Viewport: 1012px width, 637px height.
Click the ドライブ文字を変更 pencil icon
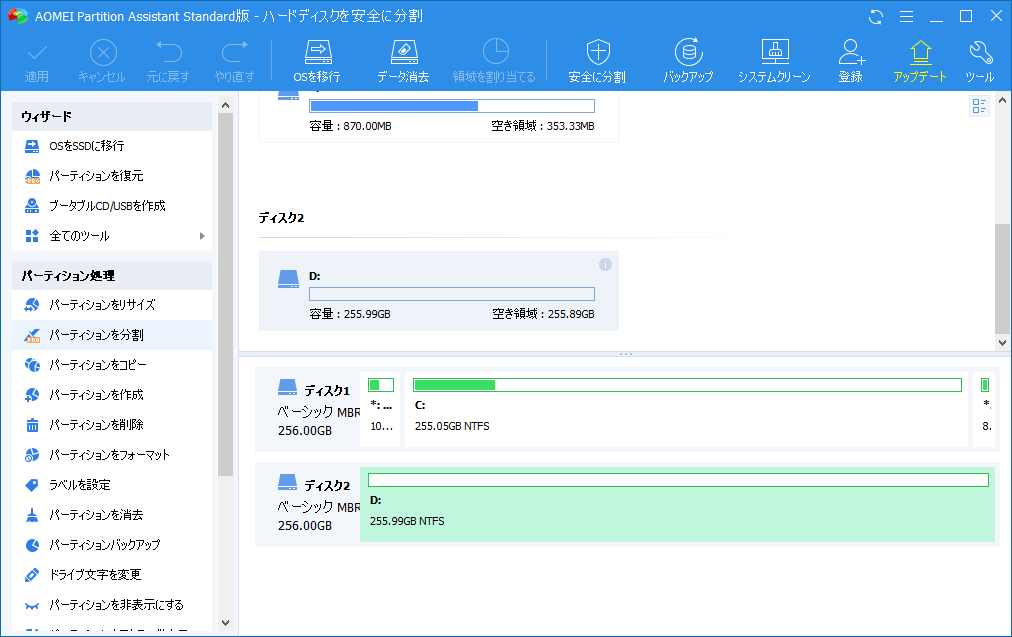point(32,574)
